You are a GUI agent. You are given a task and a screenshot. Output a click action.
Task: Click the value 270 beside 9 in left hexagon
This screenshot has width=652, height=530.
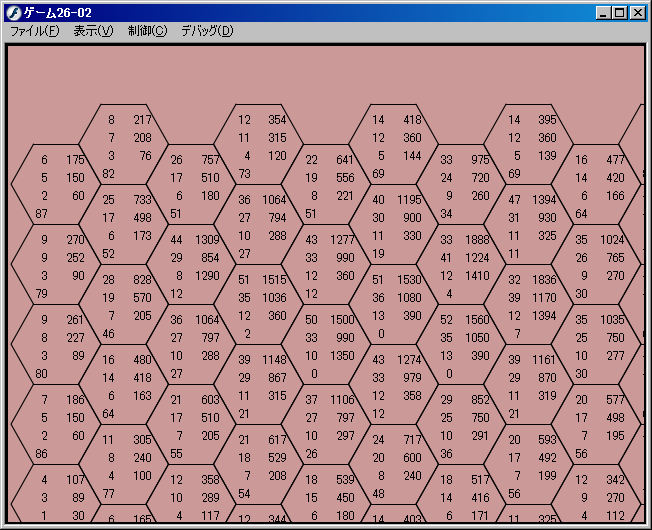coord(75,240)
